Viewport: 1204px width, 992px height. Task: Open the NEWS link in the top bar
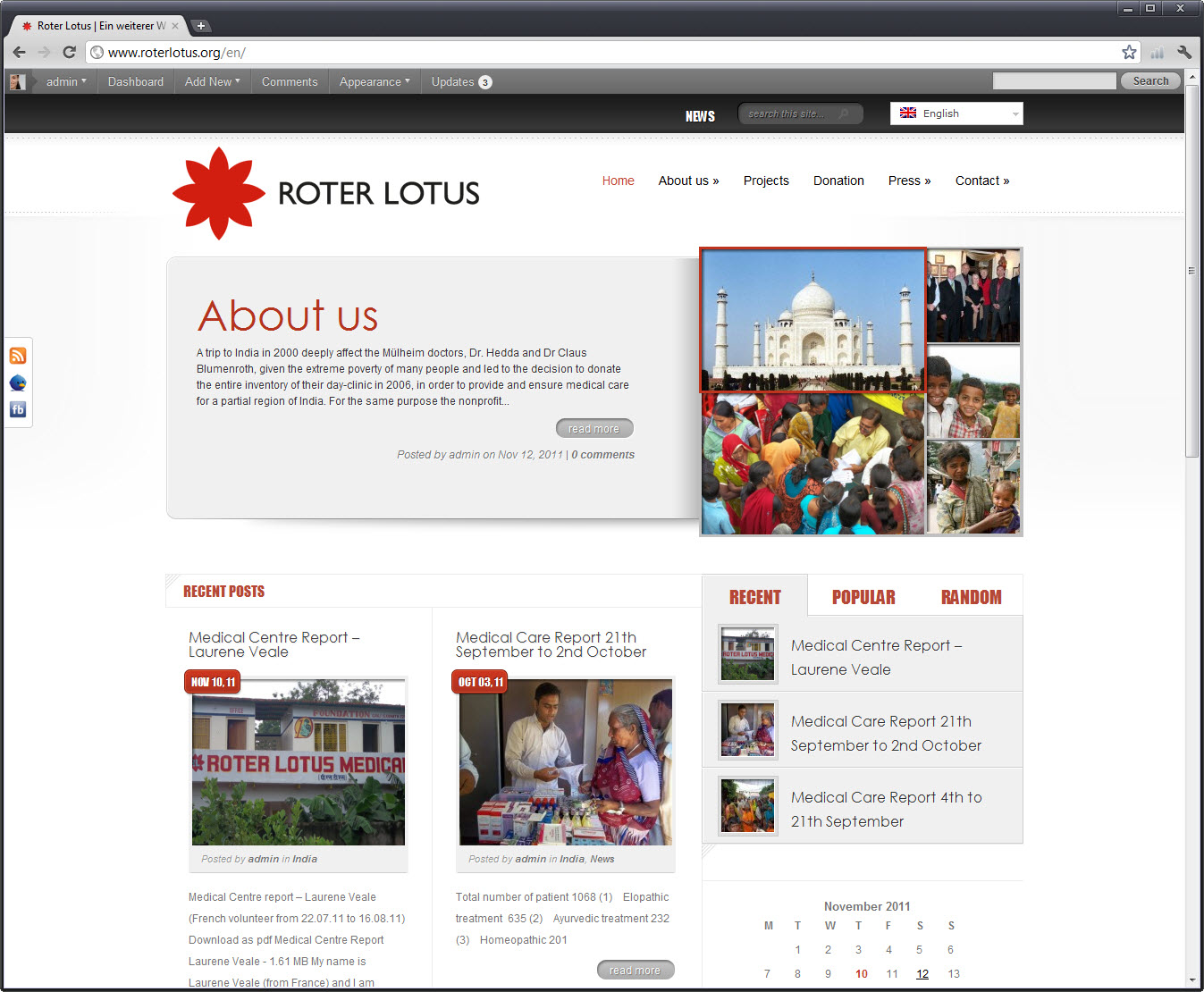[x=700, y=116]
